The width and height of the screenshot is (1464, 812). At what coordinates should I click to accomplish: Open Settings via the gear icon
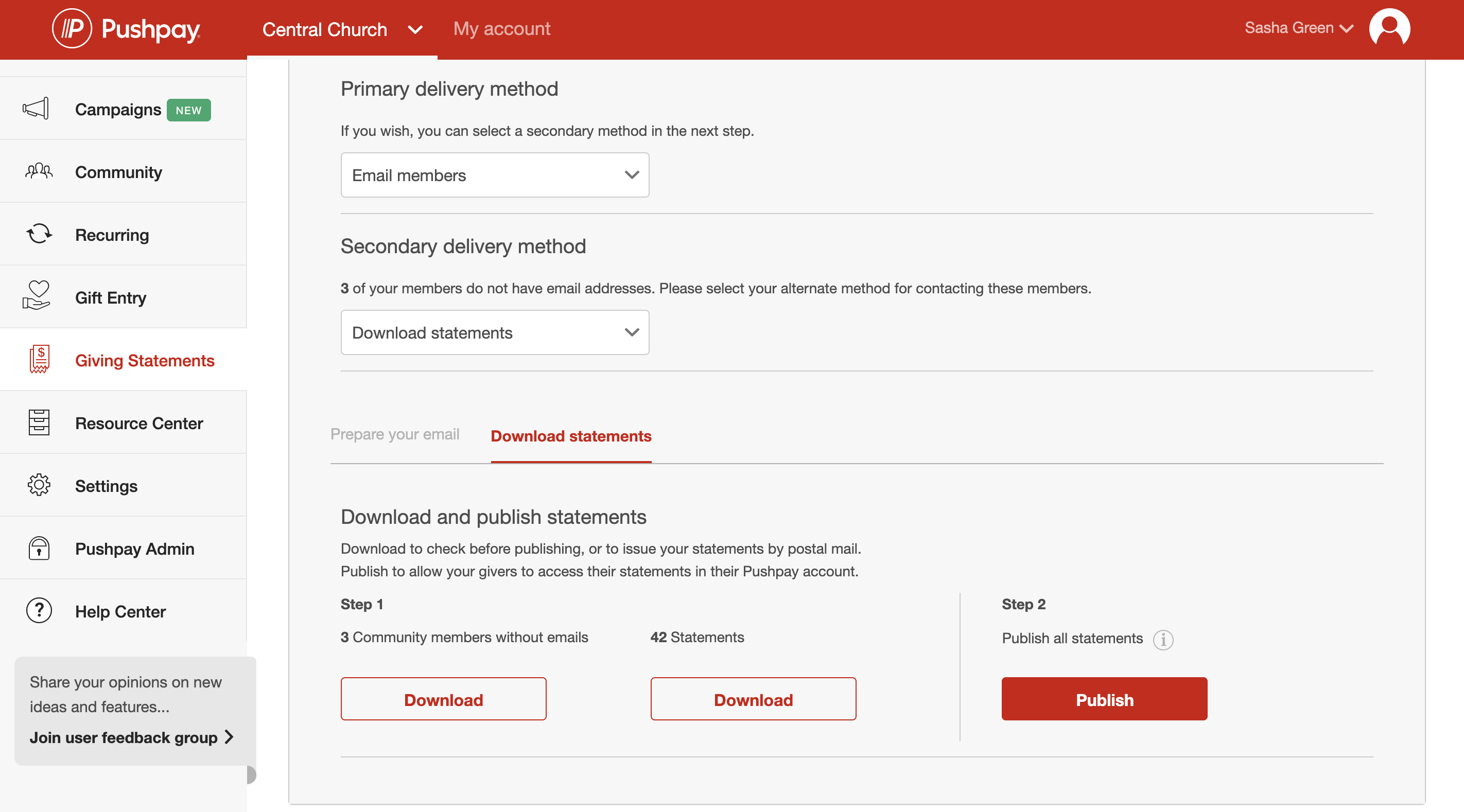[x=38, y=485]
